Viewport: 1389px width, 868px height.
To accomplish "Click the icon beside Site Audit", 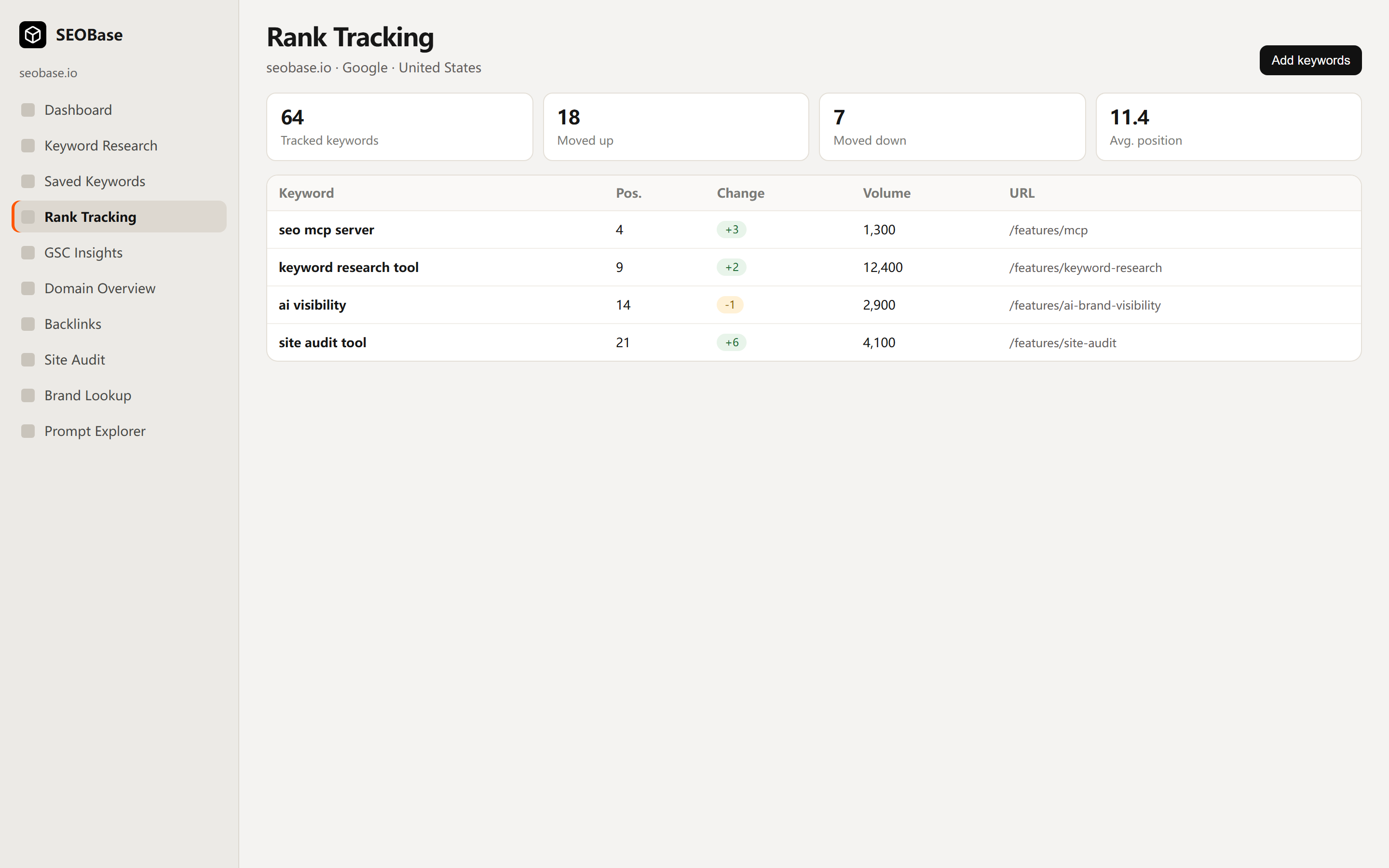I will (x=28, y=359).
